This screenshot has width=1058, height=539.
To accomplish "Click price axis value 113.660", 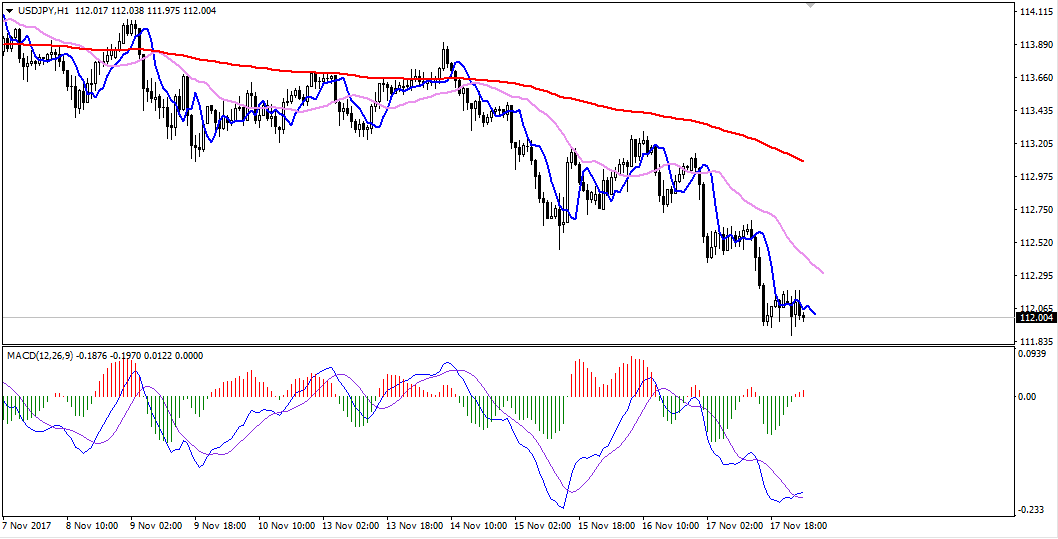I will tap(1037, 78).
